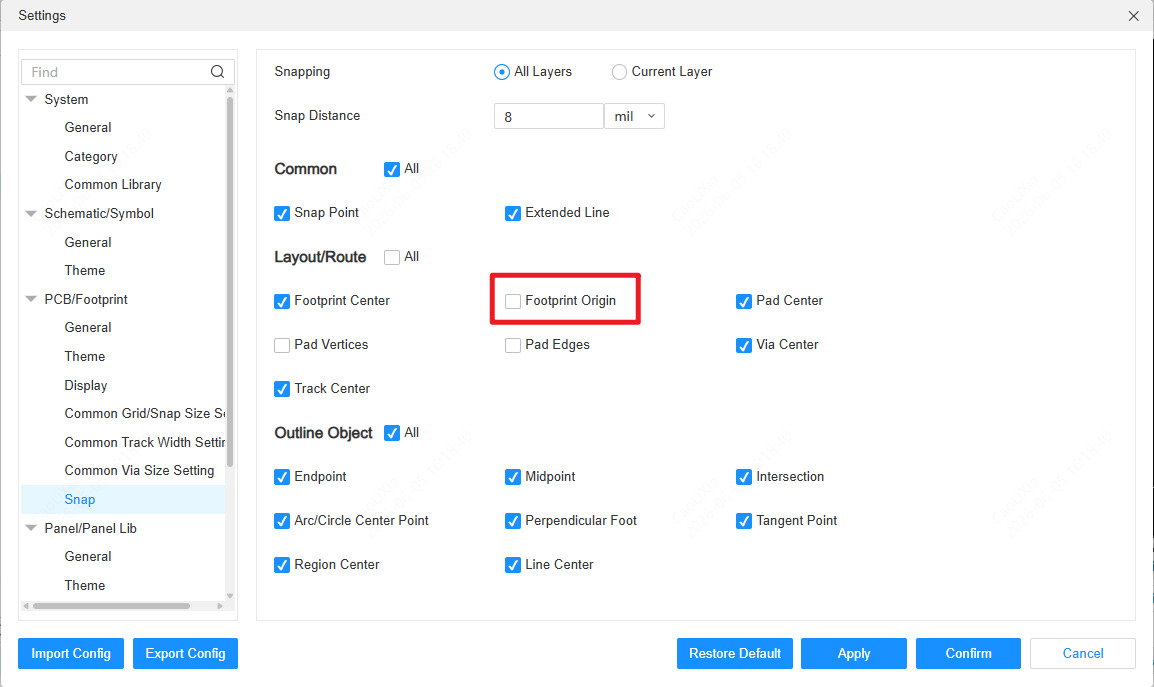Toggle the Arc/Circle Center Point checkbox
The image size is (1154, 687).
[x=282, y=521]
